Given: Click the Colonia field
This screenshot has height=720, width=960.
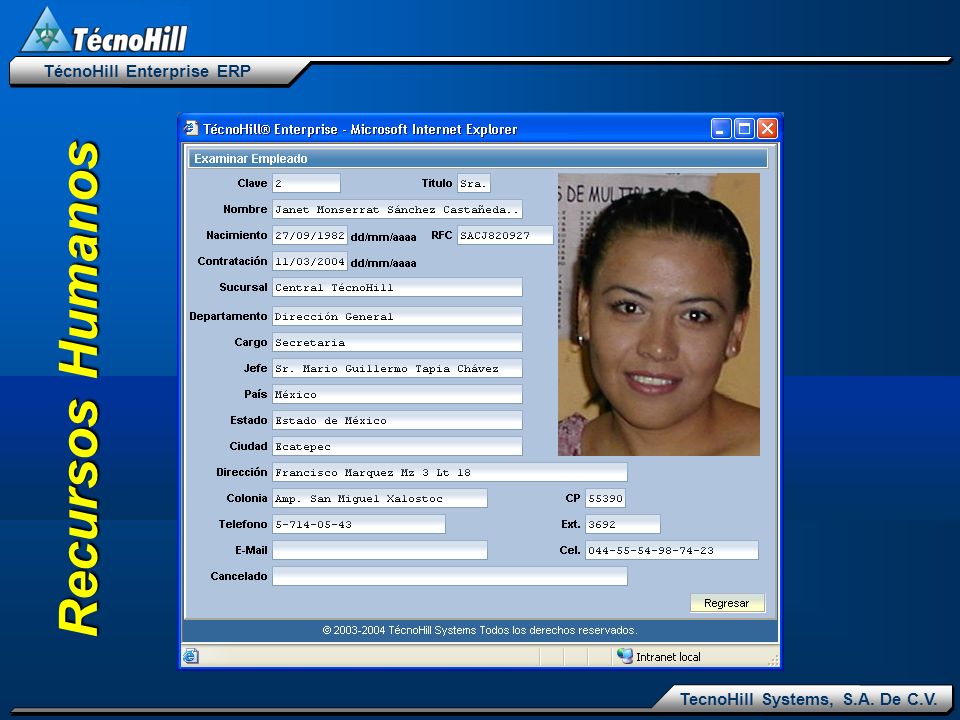Looking at the screenshot, I should 380,498.
